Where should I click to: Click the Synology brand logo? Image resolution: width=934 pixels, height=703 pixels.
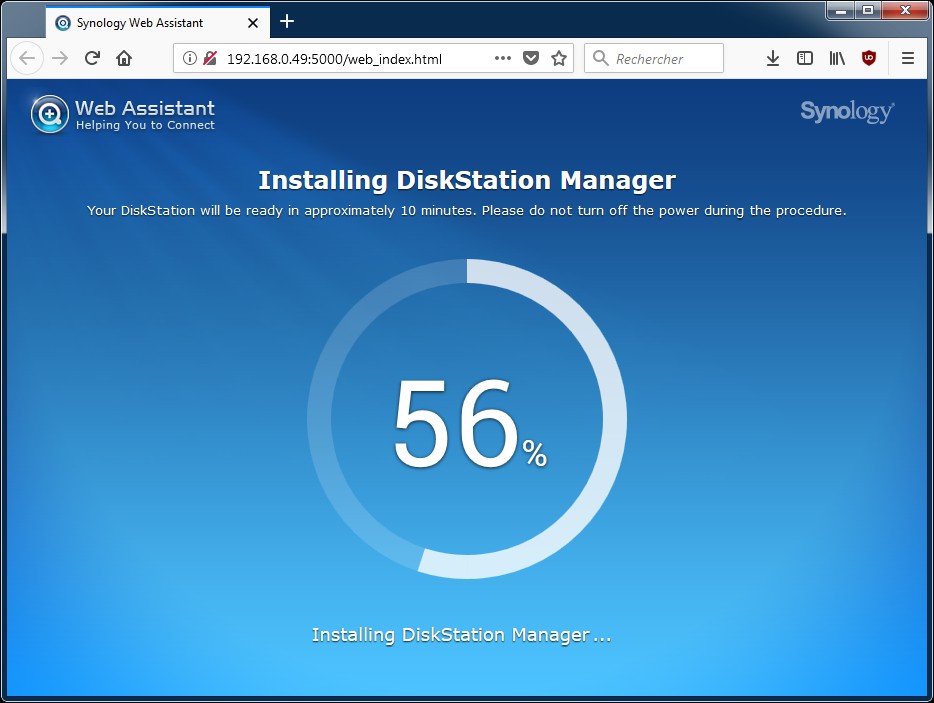click(846, 111)
